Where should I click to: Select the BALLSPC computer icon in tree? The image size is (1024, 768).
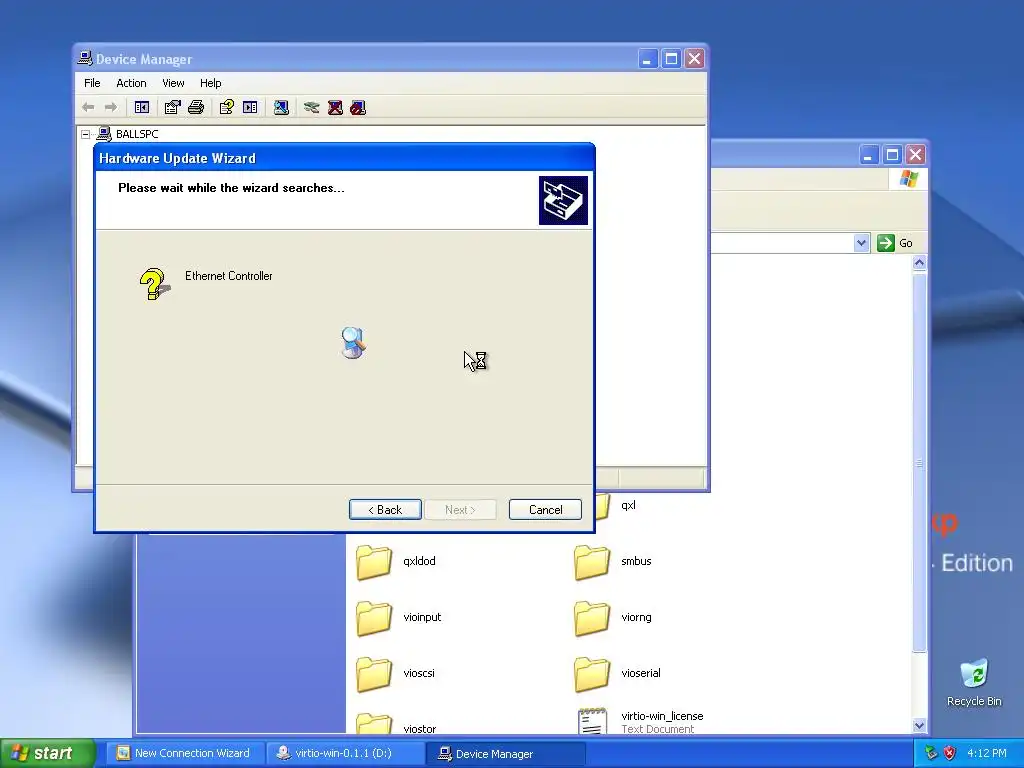(x=104, y=134)
